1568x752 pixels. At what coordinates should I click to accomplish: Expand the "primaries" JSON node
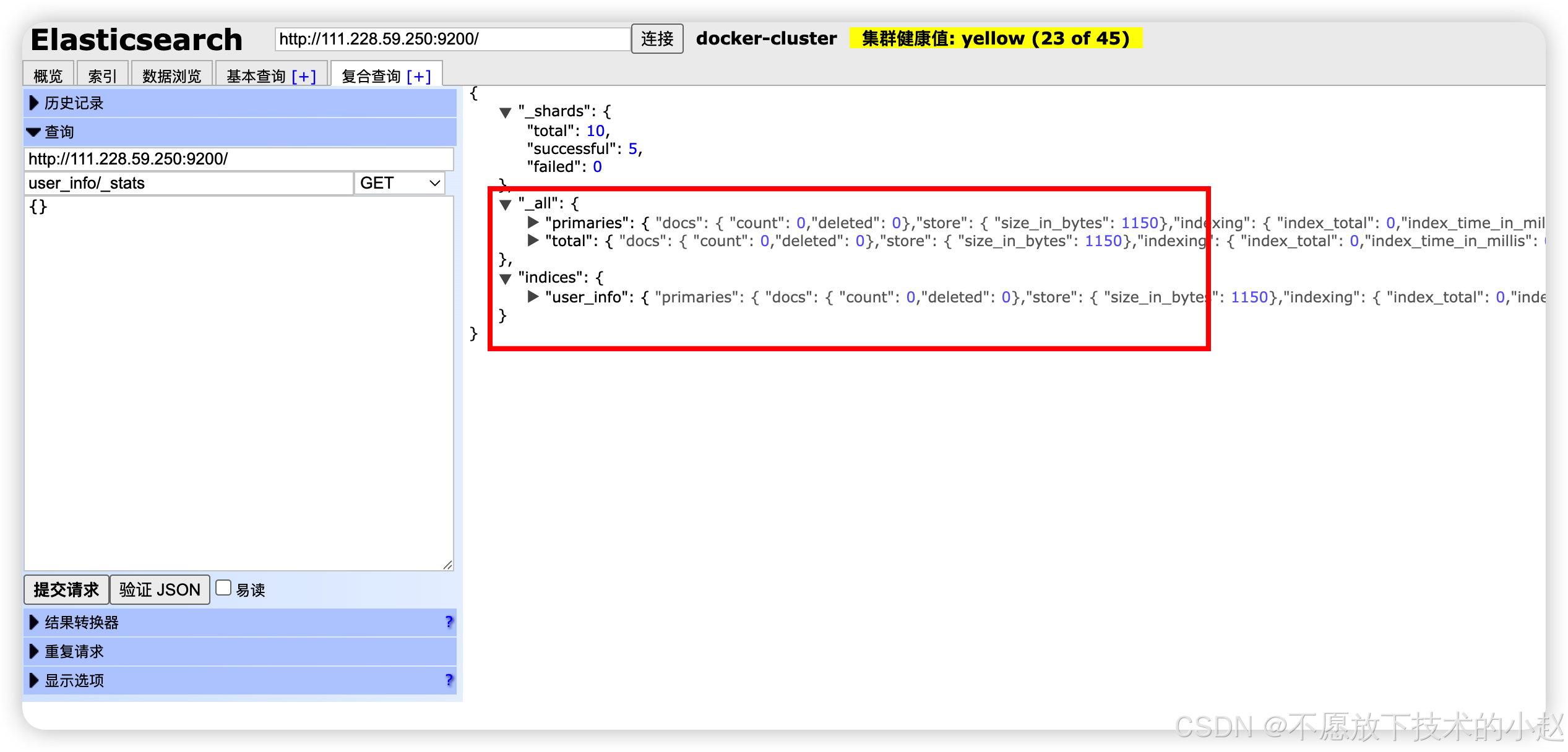pos(533,222)
